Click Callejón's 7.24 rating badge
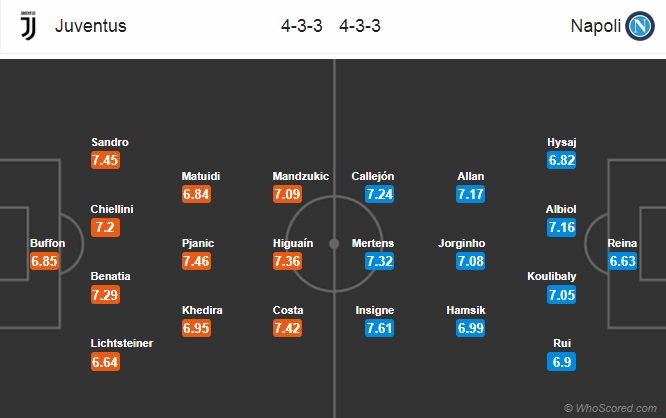The height and width of the screenshot is (418, 666). click(379, 194)
